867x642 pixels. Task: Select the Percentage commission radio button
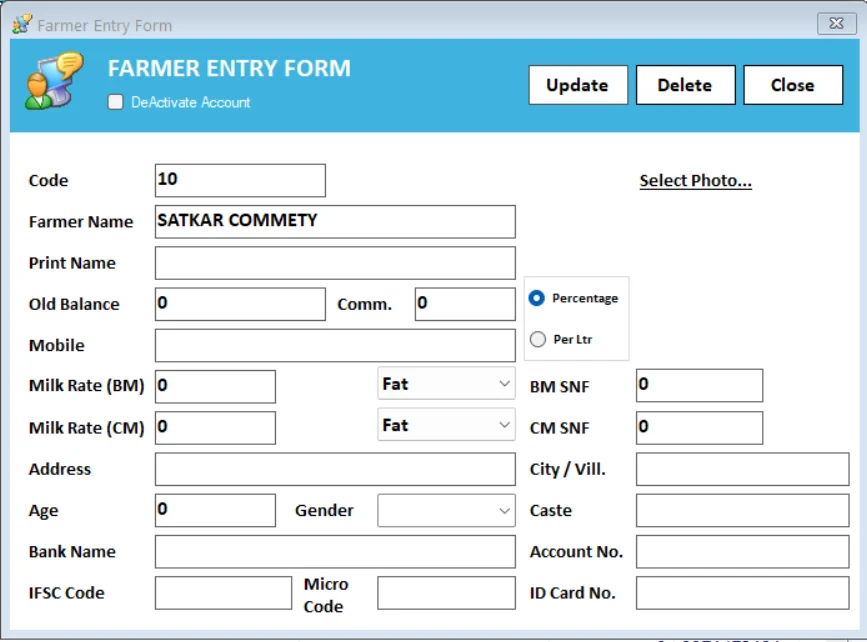[537, 298]
